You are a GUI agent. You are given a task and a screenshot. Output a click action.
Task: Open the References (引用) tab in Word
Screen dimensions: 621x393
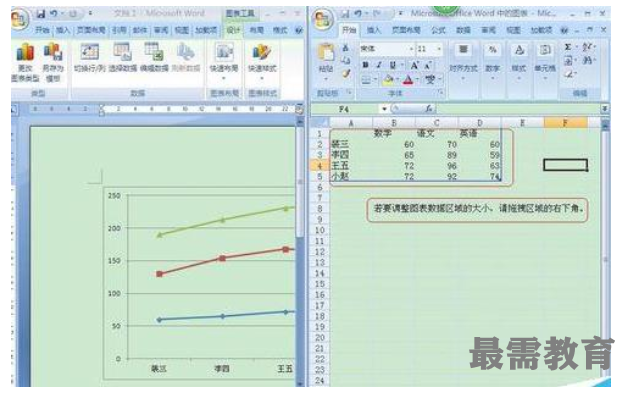click(x=119, y=30)
